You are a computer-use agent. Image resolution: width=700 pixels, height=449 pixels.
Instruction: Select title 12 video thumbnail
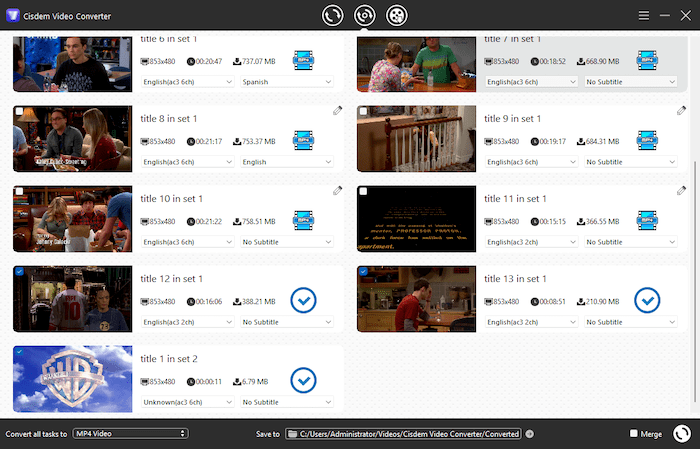[x=72, y=299]
